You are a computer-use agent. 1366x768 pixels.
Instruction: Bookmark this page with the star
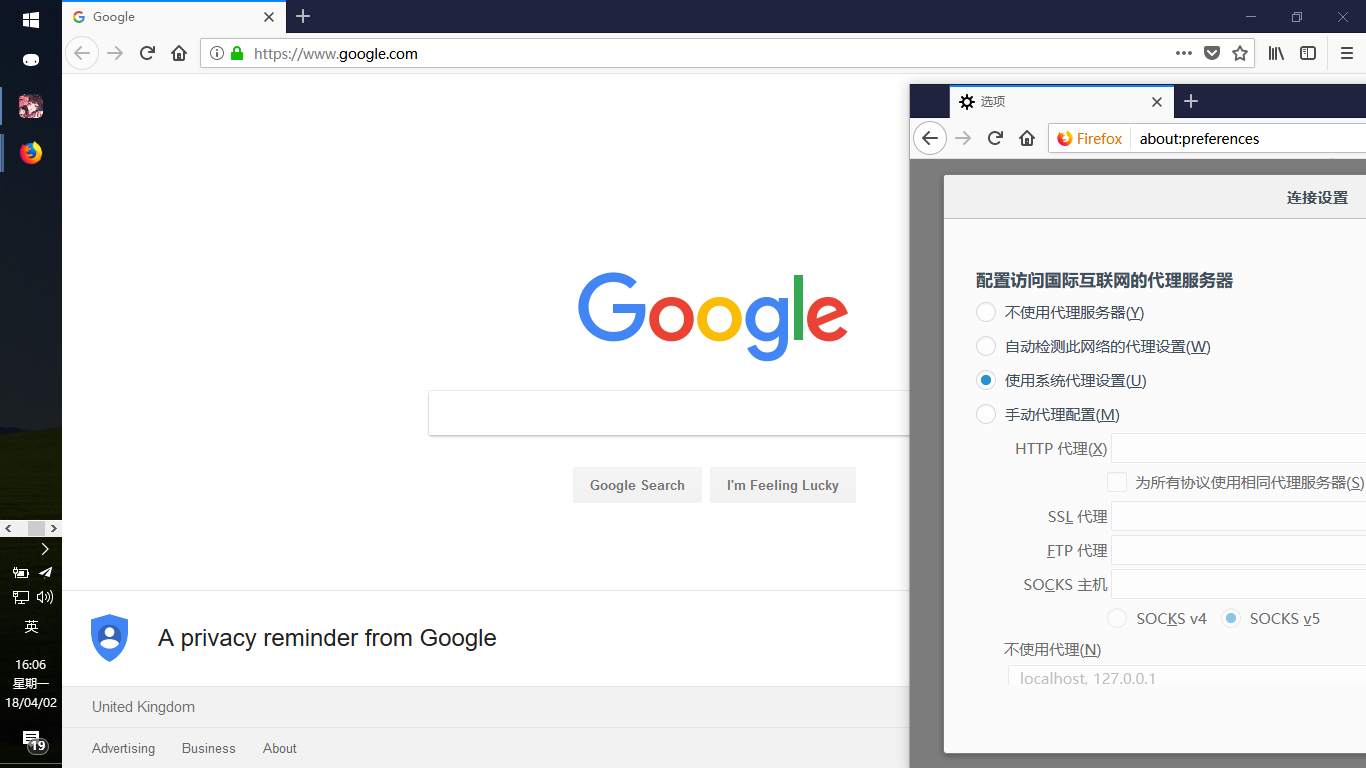click(x=1240, y=54)
